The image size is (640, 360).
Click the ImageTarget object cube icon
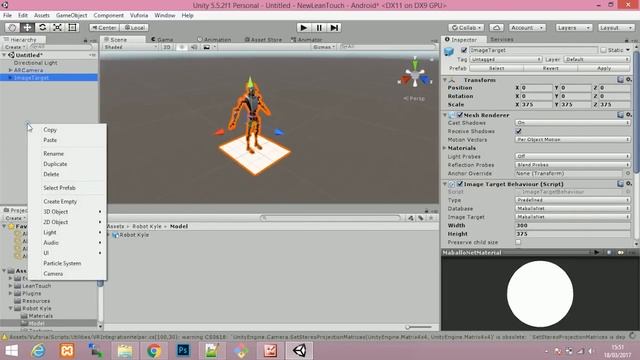(x=449, y=51)
